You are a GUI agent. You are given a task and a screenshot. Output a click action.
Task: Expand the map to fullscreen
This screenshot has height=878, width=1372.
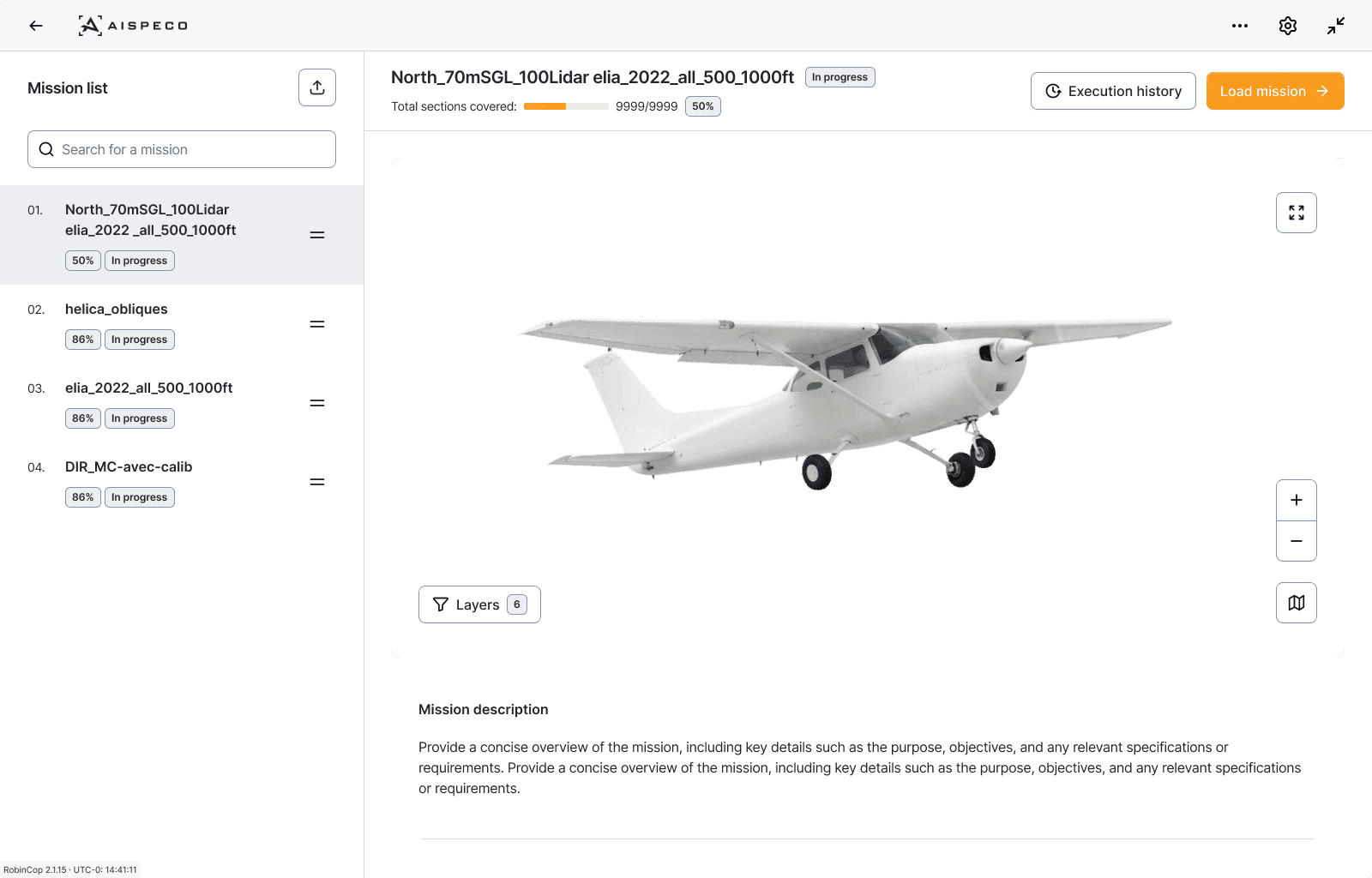[x=1297, y=213]
